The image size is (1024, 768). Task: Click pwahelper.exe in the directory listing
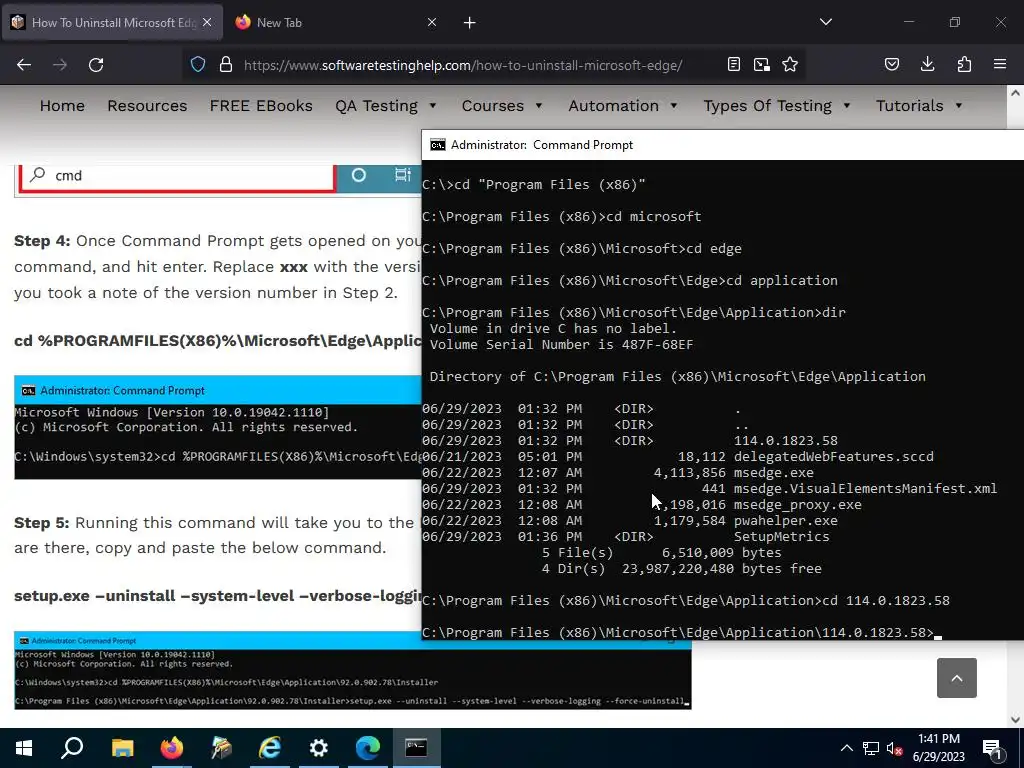786,520
